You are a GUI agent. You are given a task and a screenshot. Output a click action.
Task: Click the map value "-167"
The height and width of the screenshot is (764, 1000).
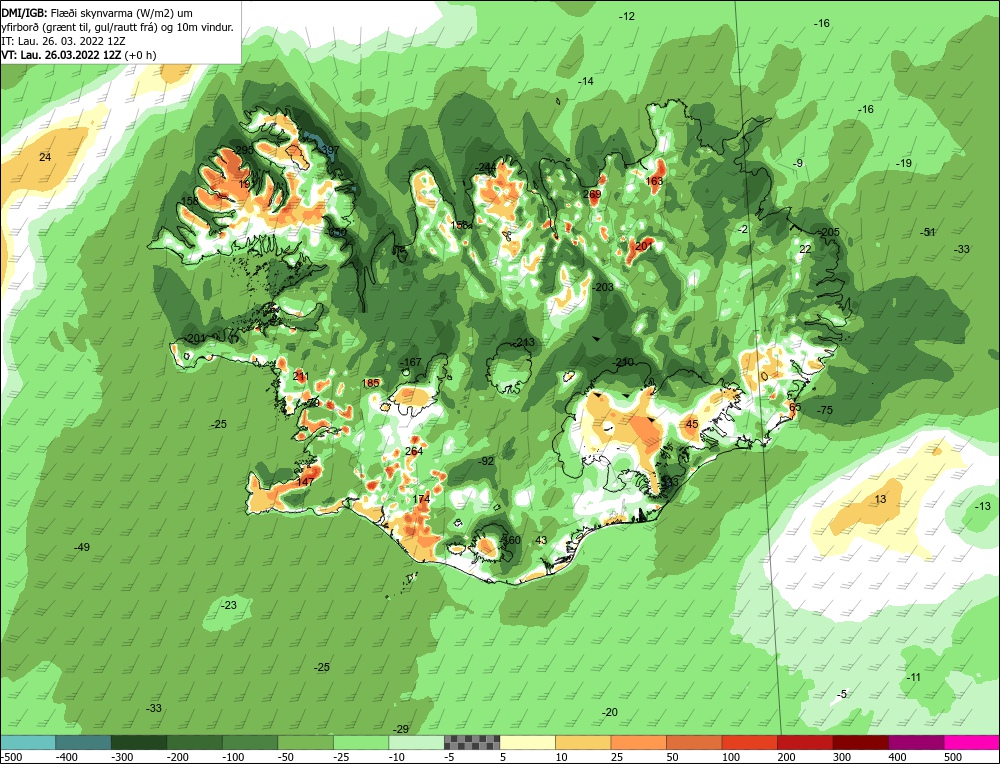(411, 362)
